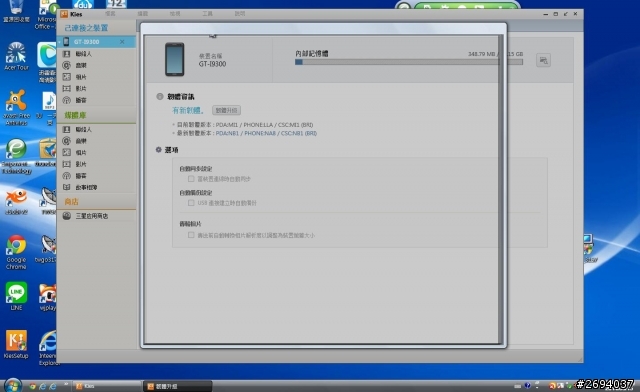Open the View menu in Kies

175,13
